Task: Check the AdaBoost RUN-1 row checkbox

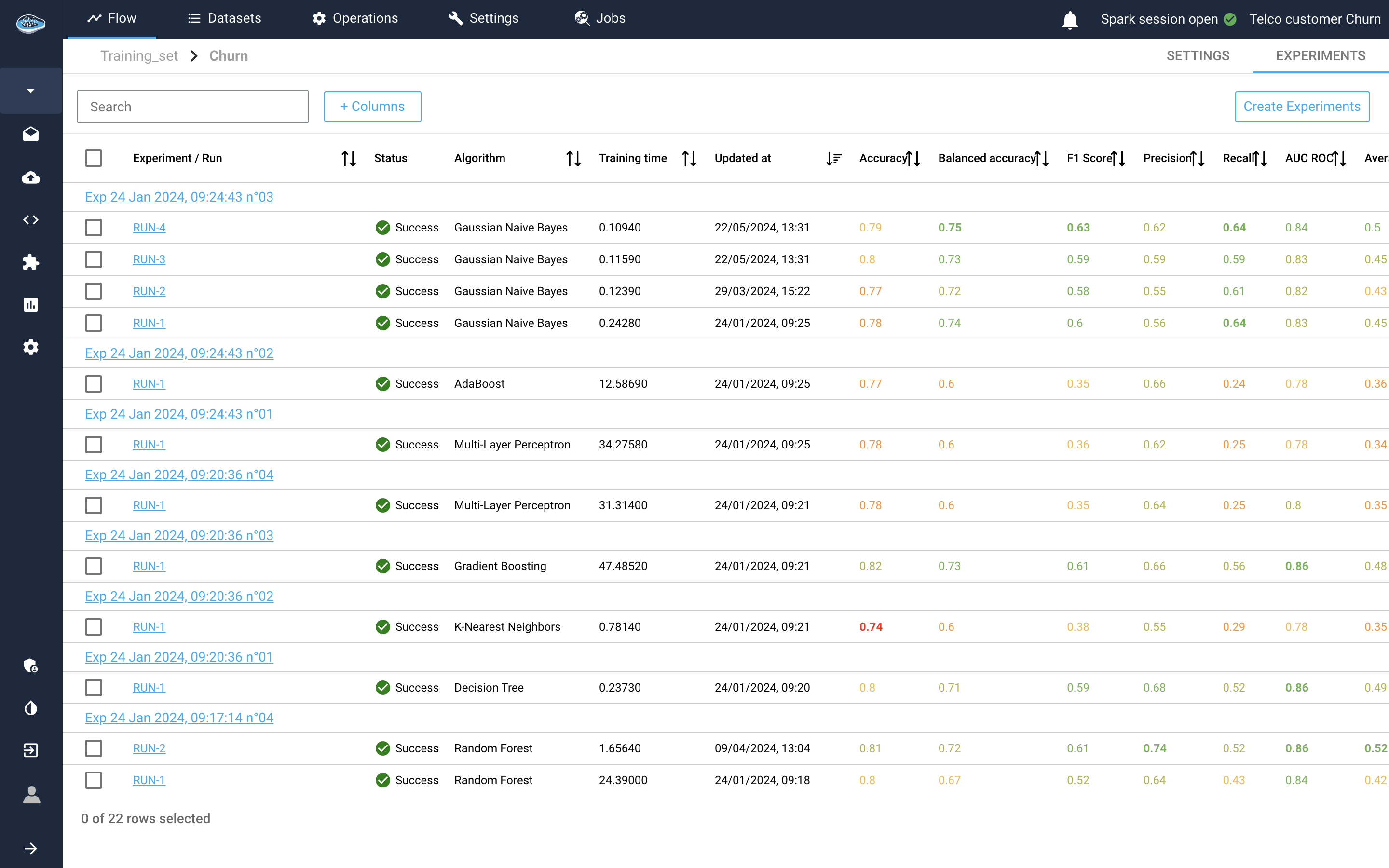Action: coord(94,383)
